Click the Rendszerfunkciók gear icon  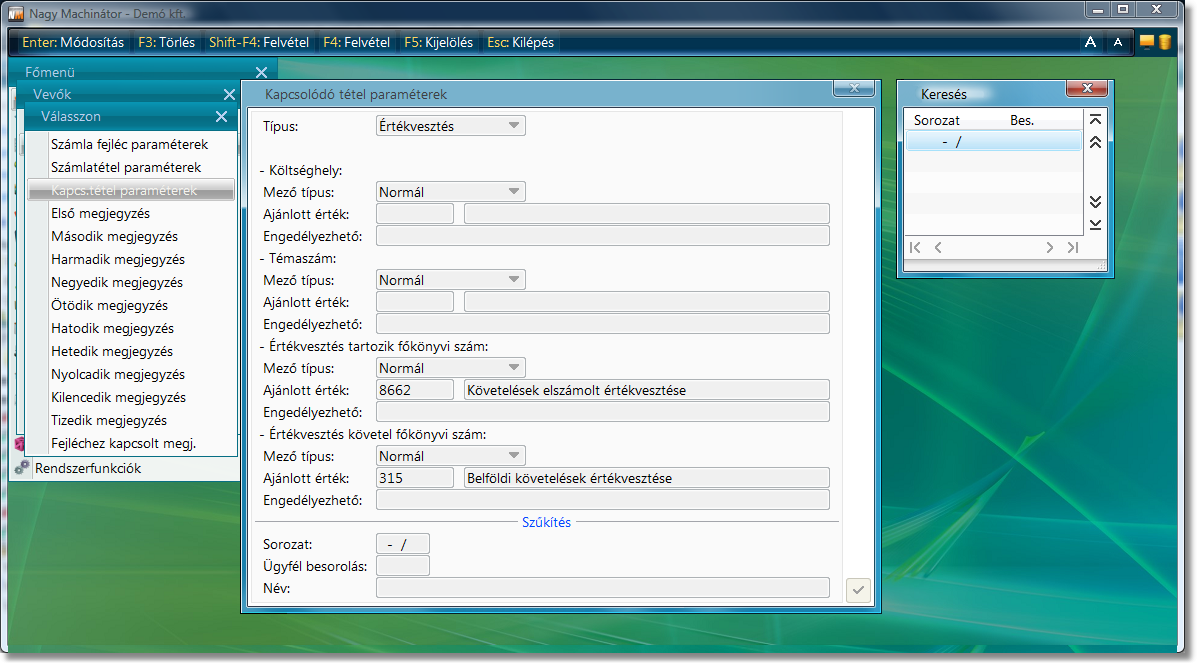coord(21,467)
